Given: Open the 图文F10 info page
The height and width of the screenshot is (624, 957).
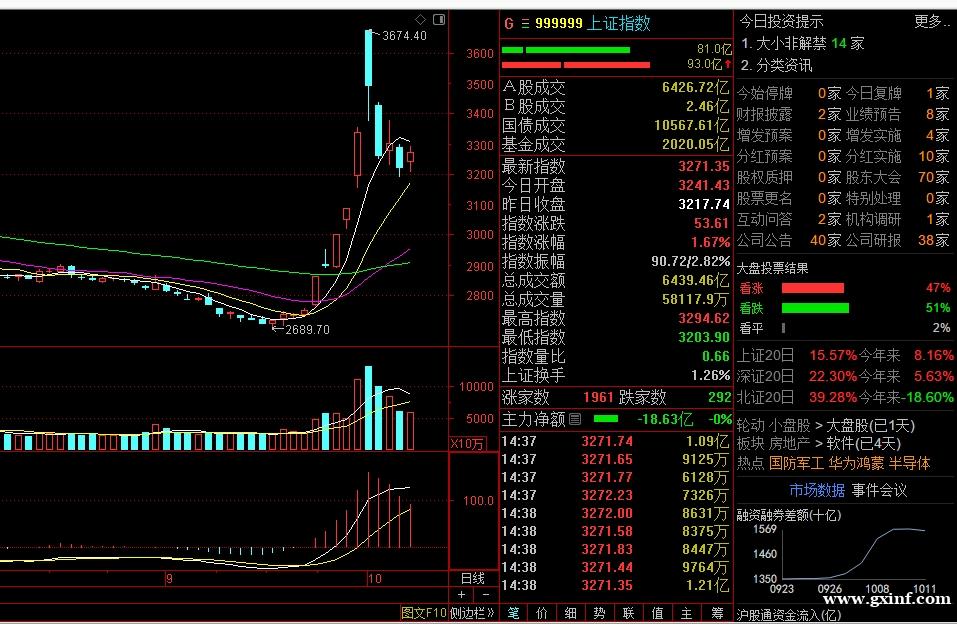Looking at the screenshot, I should [423, 613].
